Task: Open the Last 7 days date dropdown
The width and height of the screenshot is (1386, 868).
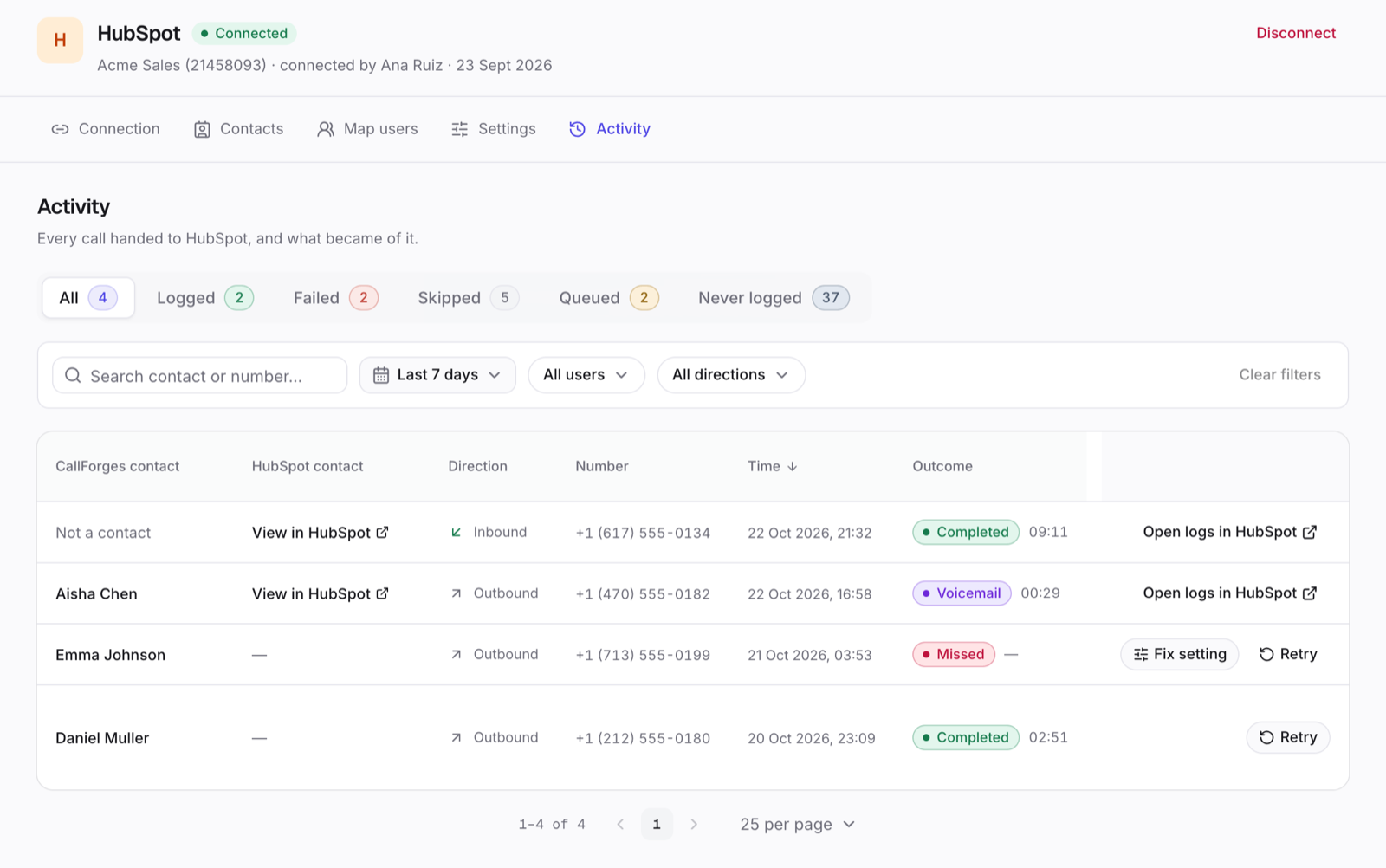Action: (437, 375)
